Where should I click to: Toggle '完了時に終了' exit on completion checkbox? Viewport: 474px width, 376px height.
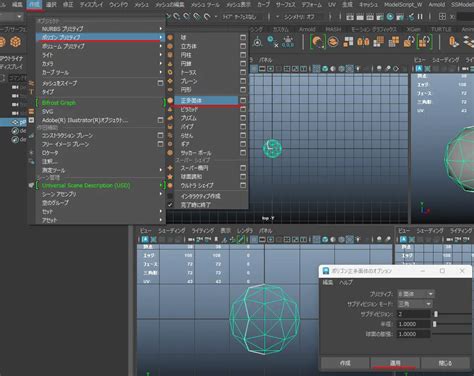[170, 205]
